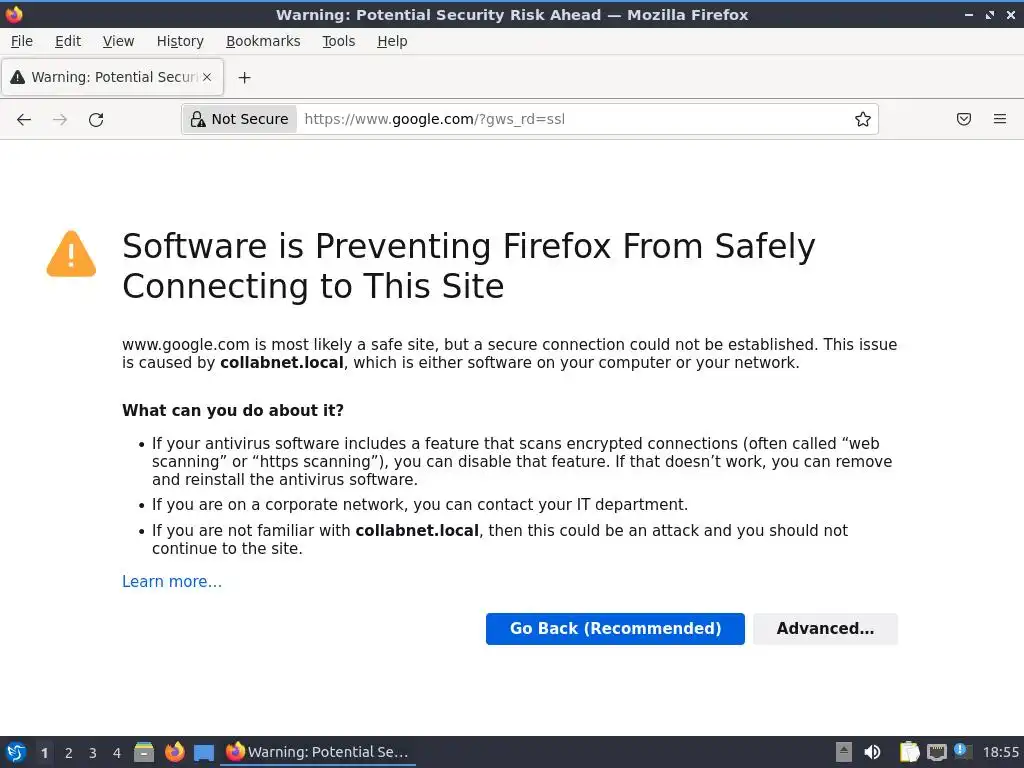Close the Warning: Potential Security tab
The width and height of the screenshot is (1024, 768).
coord(207,77)
